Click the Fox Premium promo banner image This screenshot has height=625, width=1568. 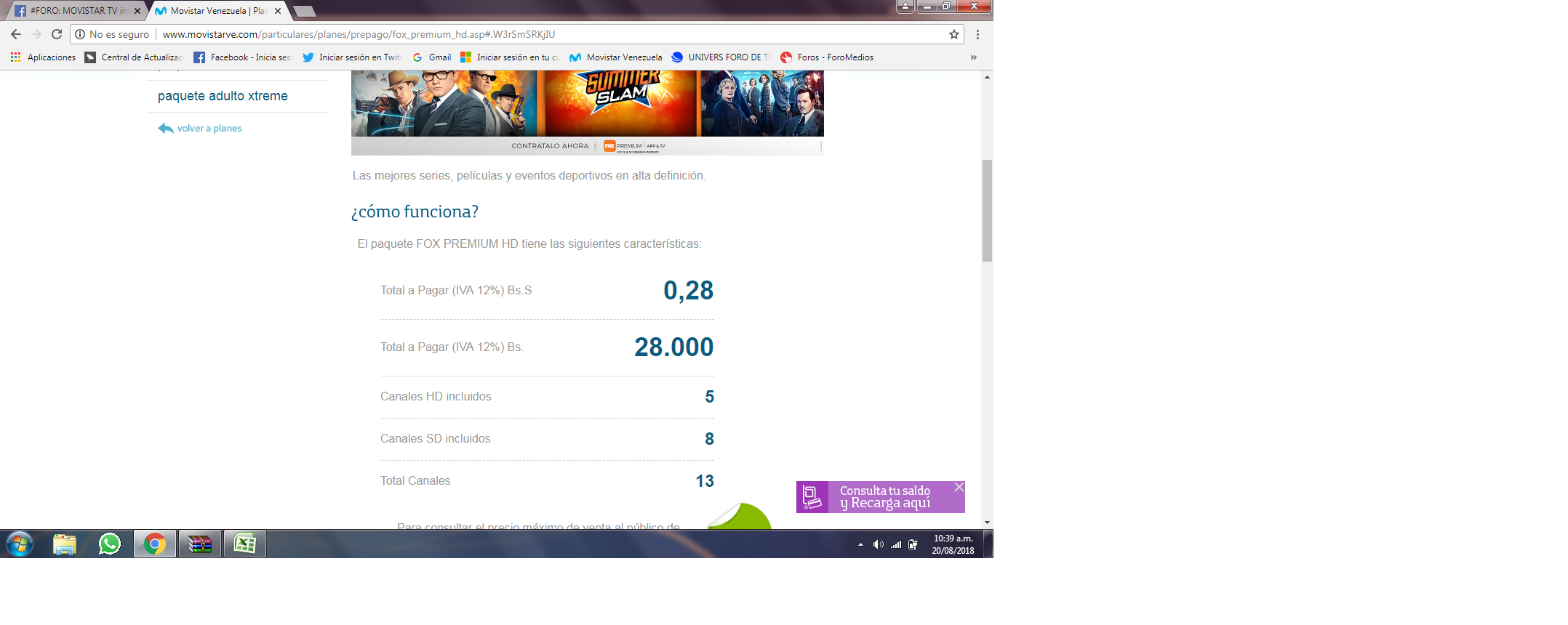587,109
